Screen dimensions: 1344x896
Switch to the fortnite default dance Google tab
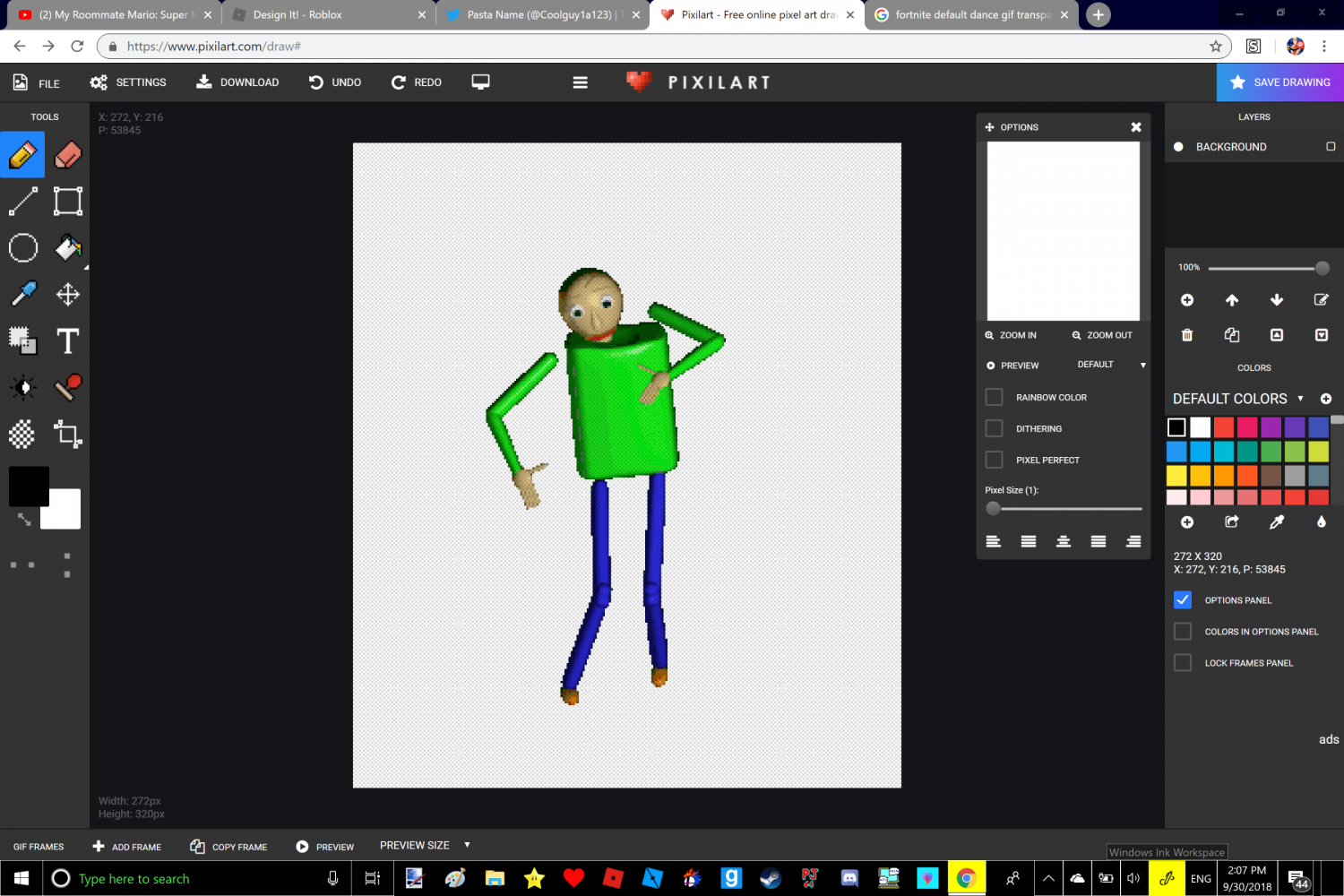971,15
